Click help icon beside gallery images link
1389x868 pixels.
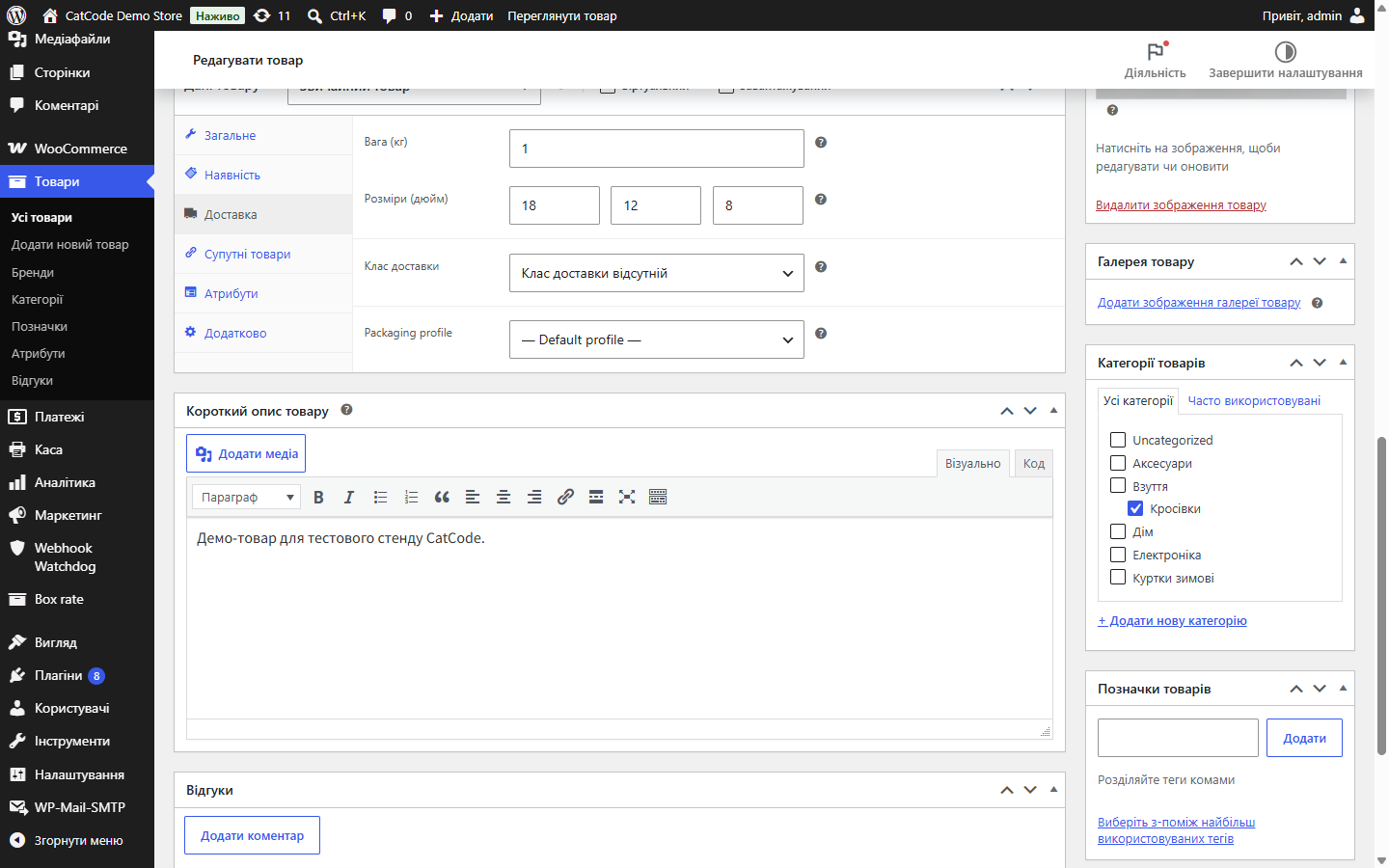click(x=1317, y=303)
